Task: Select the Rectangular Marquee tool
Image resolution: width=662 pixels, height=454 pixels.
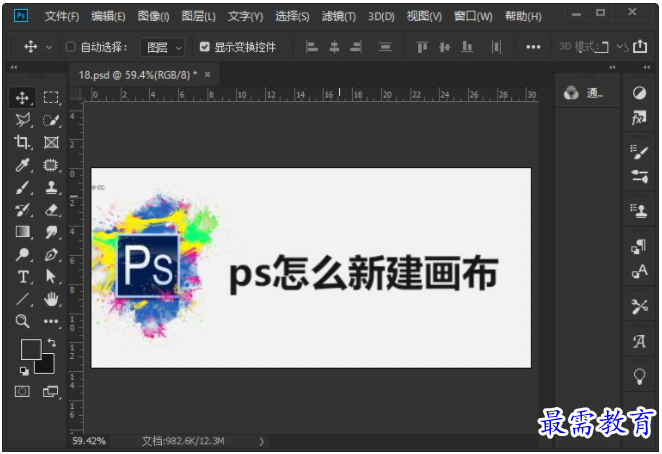Action: [51, 98]
